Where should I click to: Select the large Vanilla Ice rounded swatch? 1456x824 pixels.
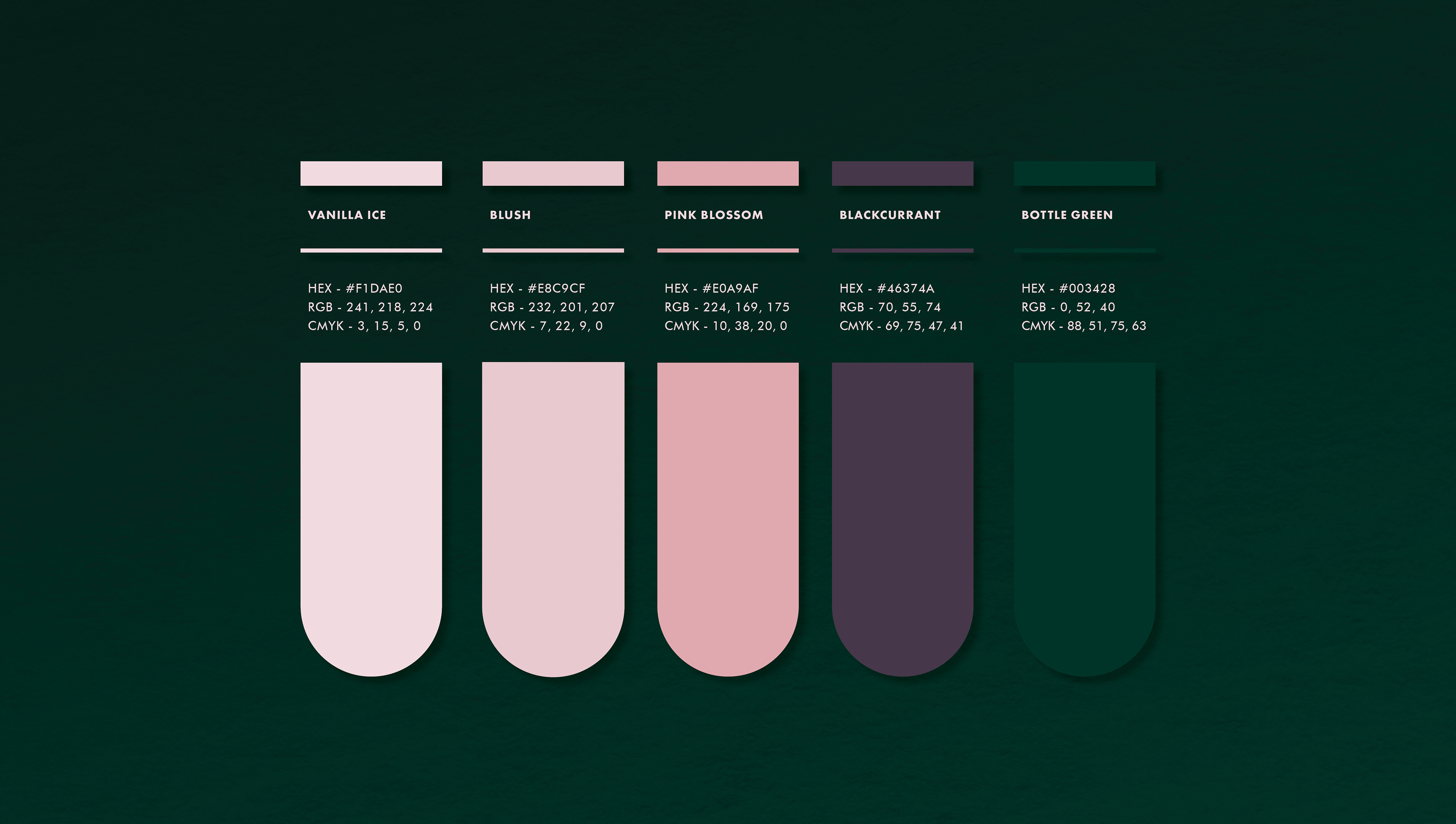[371, 519]
